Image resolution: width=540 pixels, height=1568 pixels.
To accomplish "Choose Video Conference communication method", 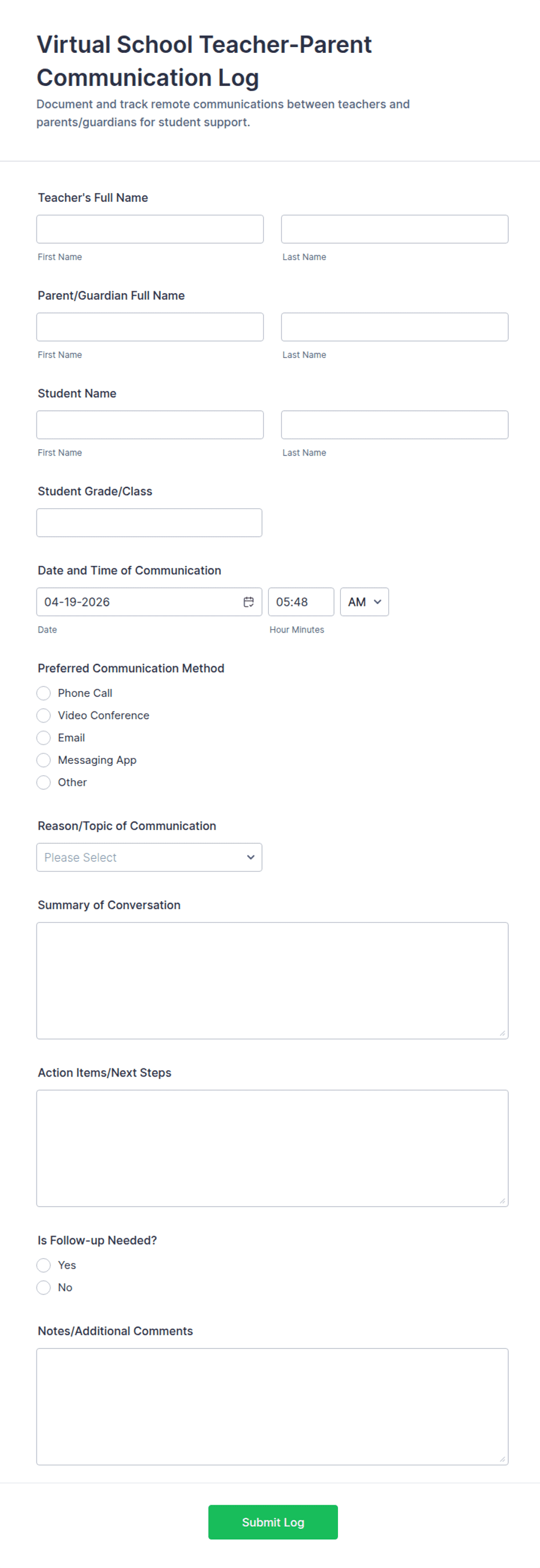I will 44,715.
